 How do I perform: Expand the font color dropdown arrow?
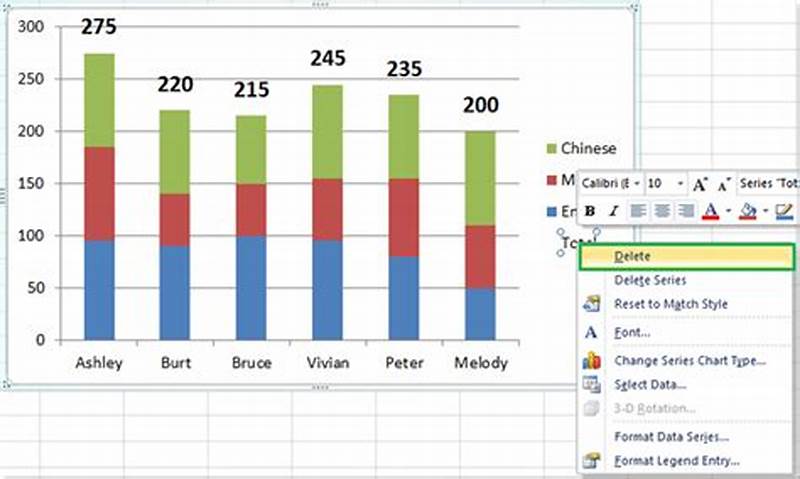[728, 211]
